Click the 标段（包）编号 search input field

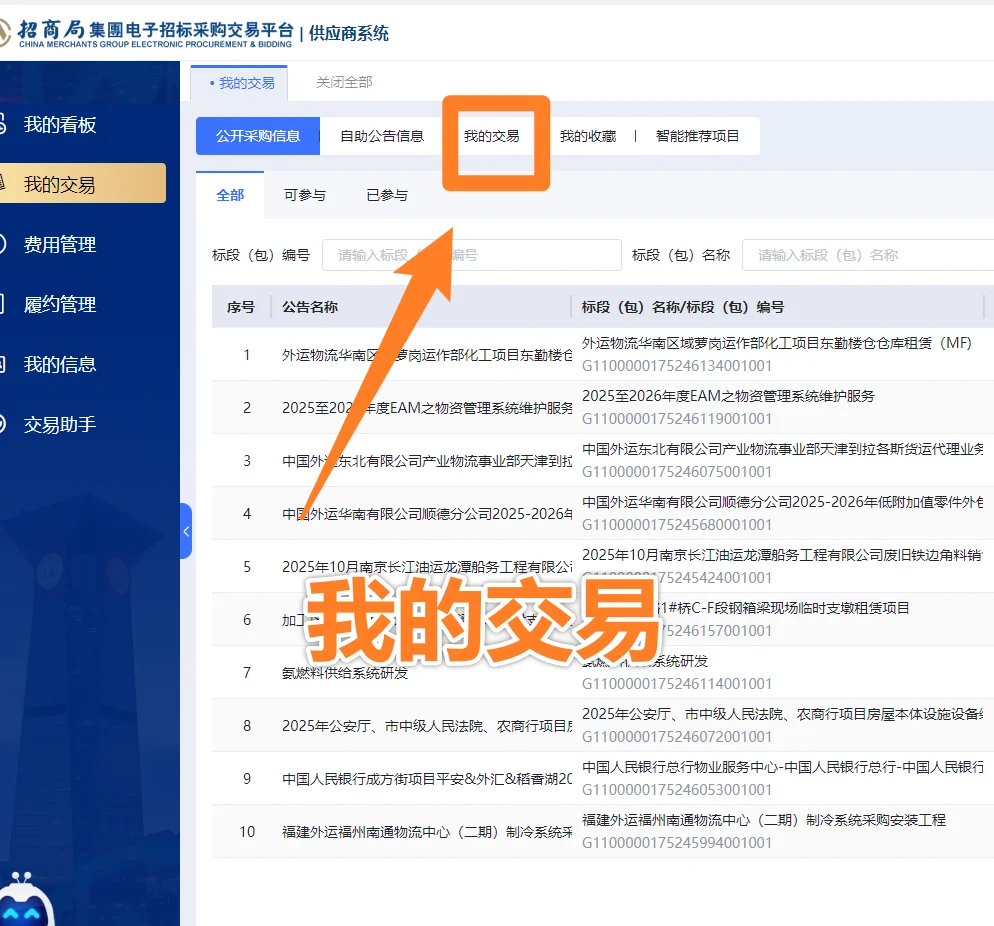pos(470,255)
